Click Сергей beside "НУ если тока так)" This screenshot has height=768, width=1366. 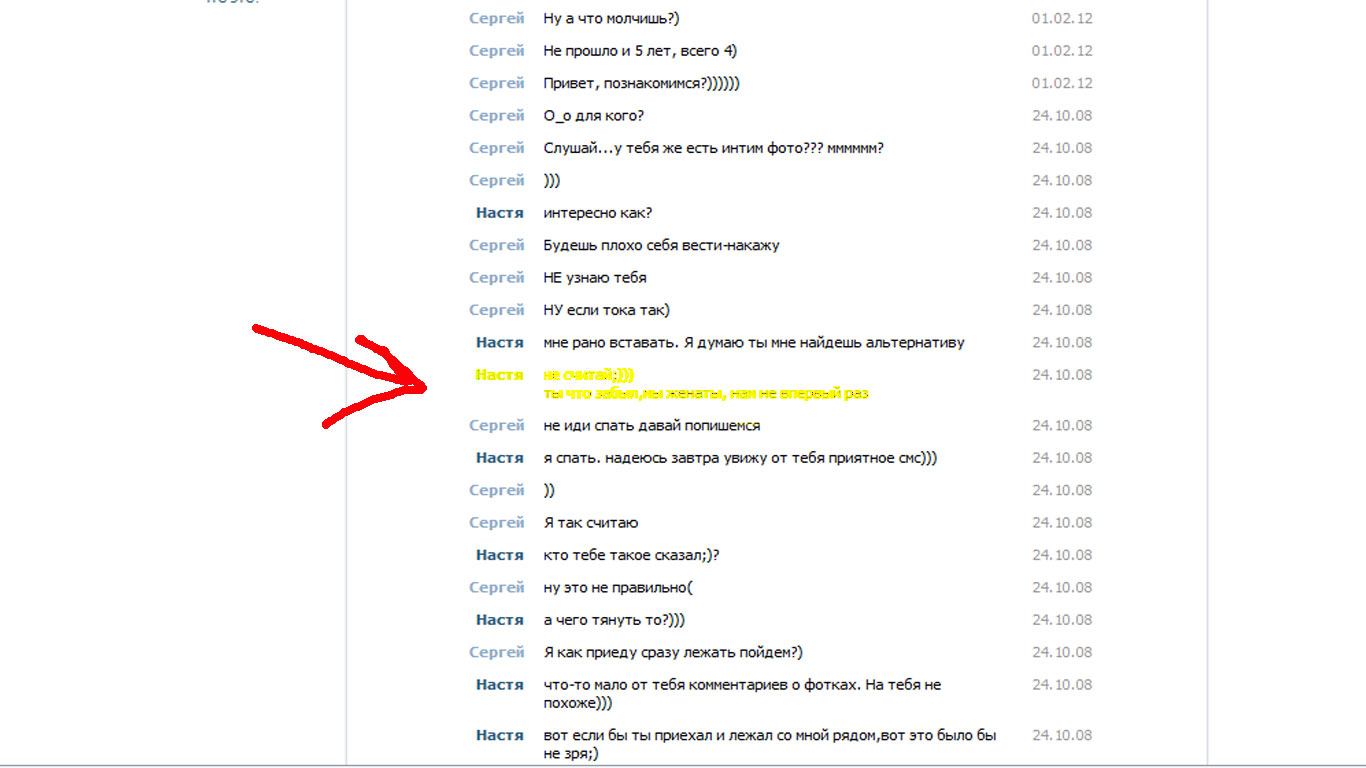[497, 310]
